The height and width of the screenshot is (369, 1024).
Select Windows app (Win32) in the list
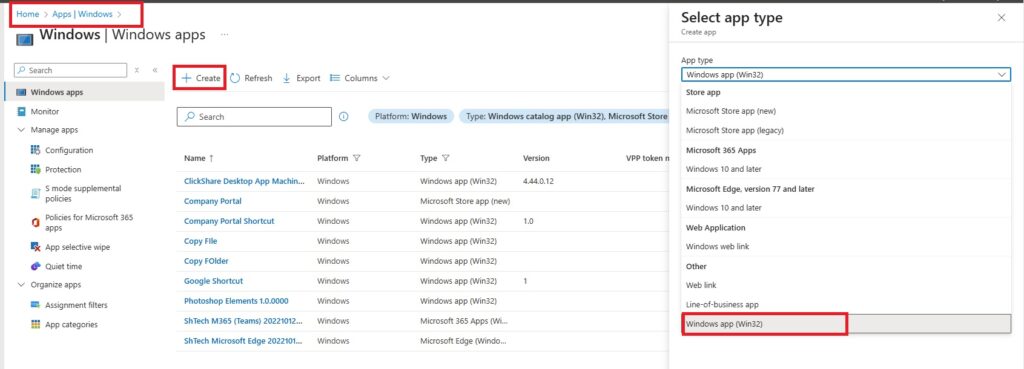pos(846,324)
